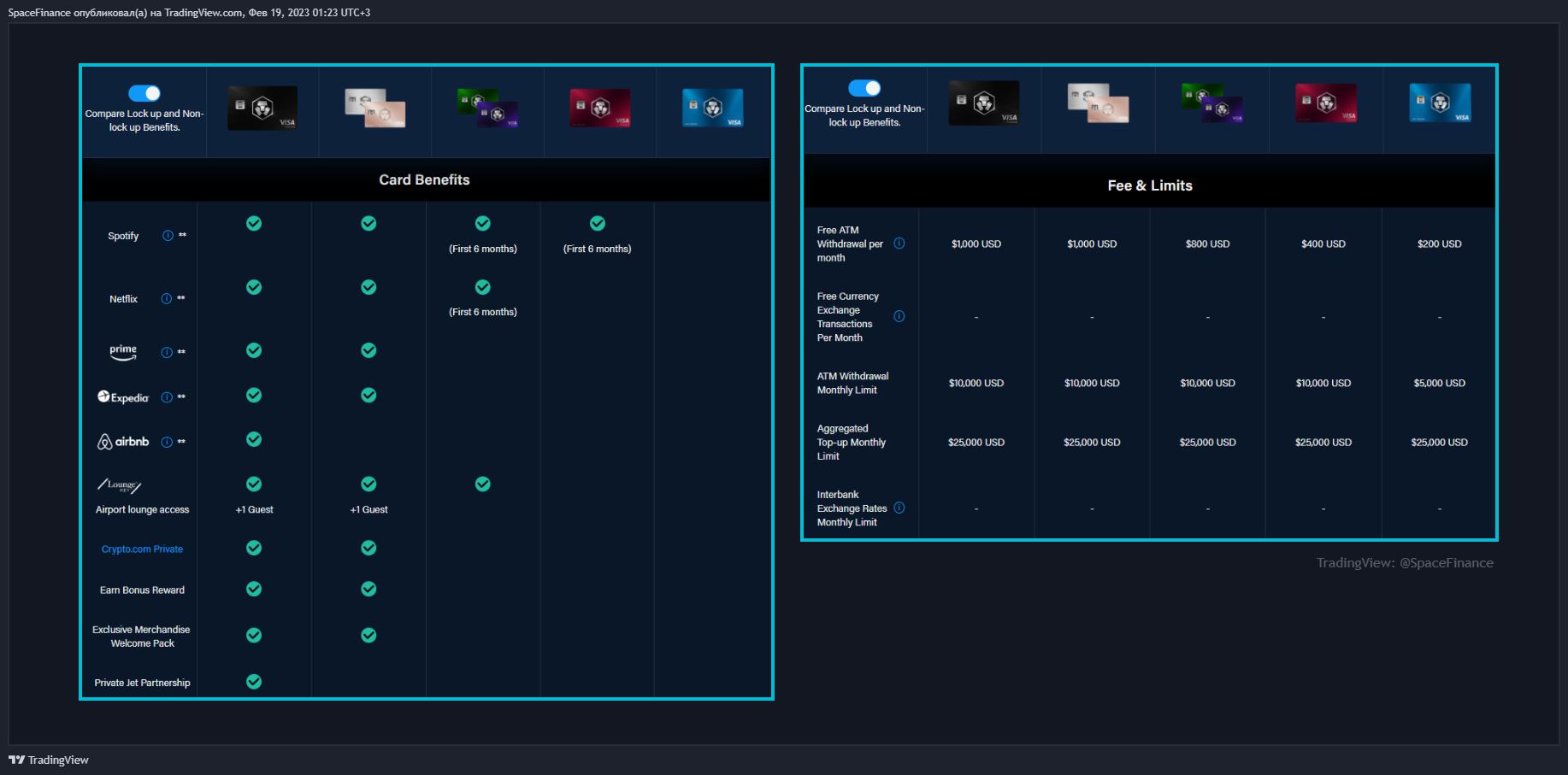Select midnight blue card in Card Benefits
This screenshot has height=775, width=1568.
coord(713,109)
